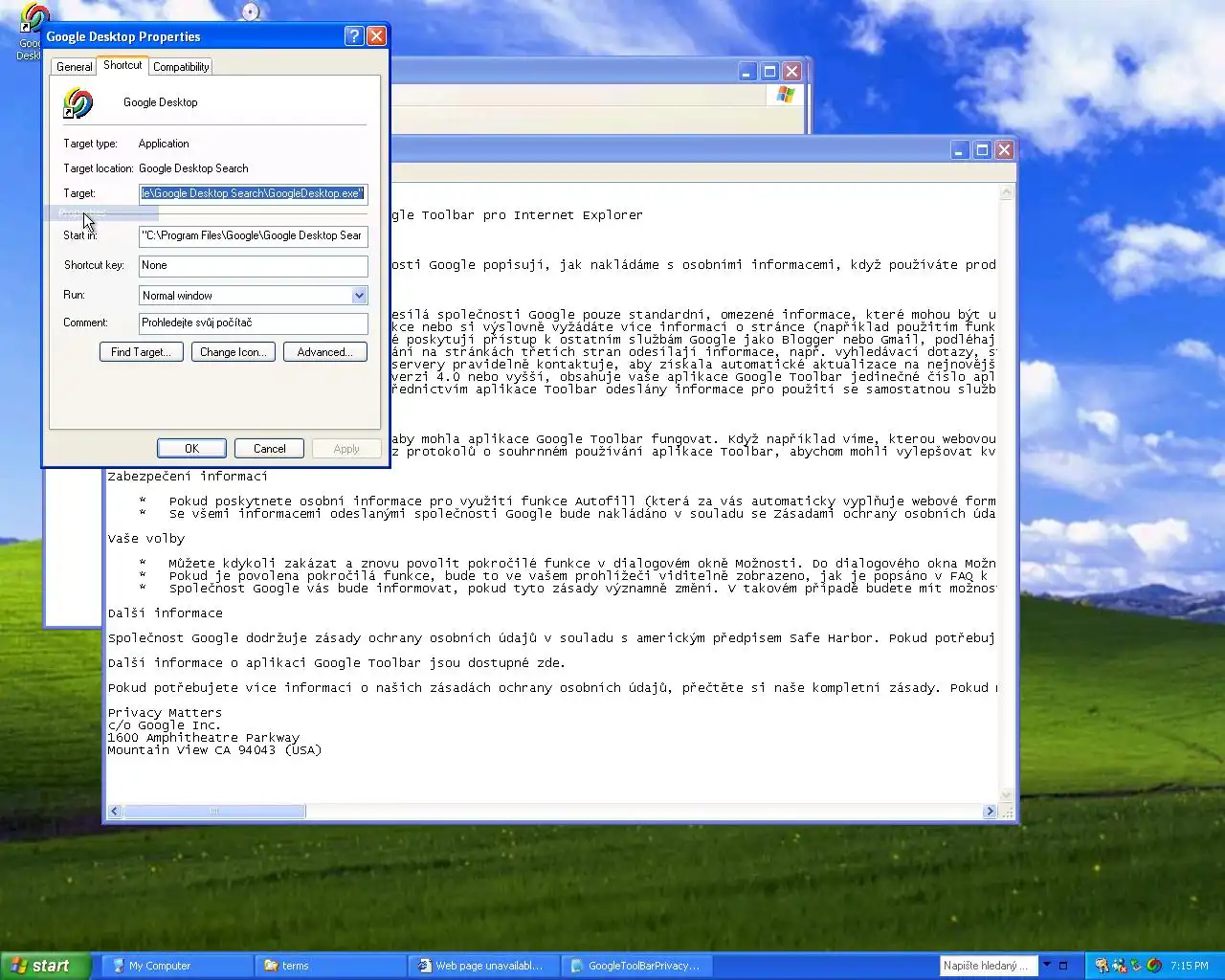
Task: Click 'c/o Google Inc.' line
Action: pyautogui.click(x=165, y=725)
